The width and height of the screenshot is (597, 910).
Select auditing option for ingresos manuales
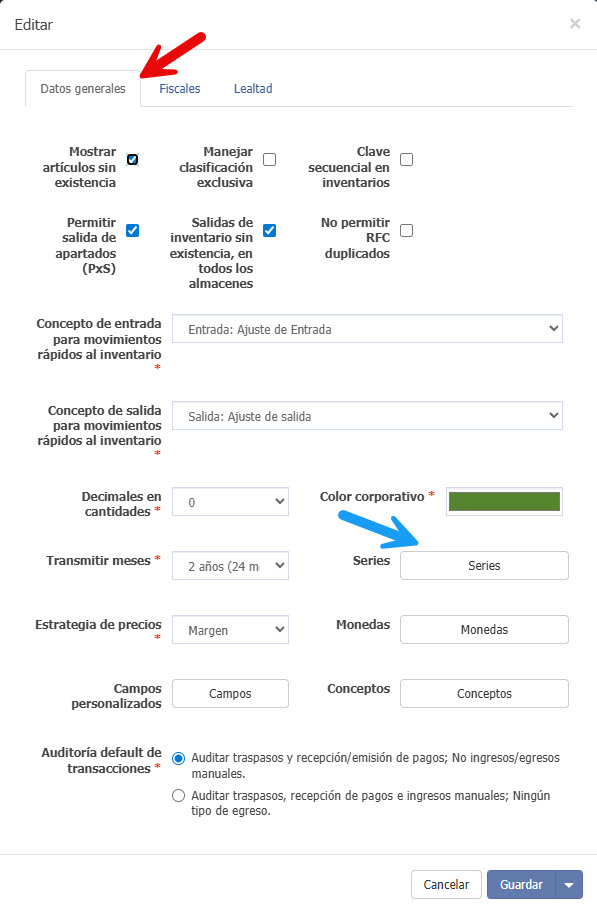[x=178, y=795]
